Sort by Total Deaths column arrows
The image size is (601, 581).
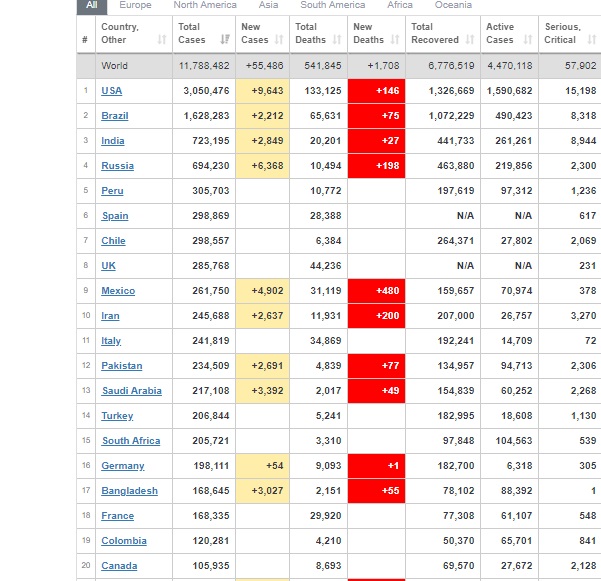click(337, 39)
